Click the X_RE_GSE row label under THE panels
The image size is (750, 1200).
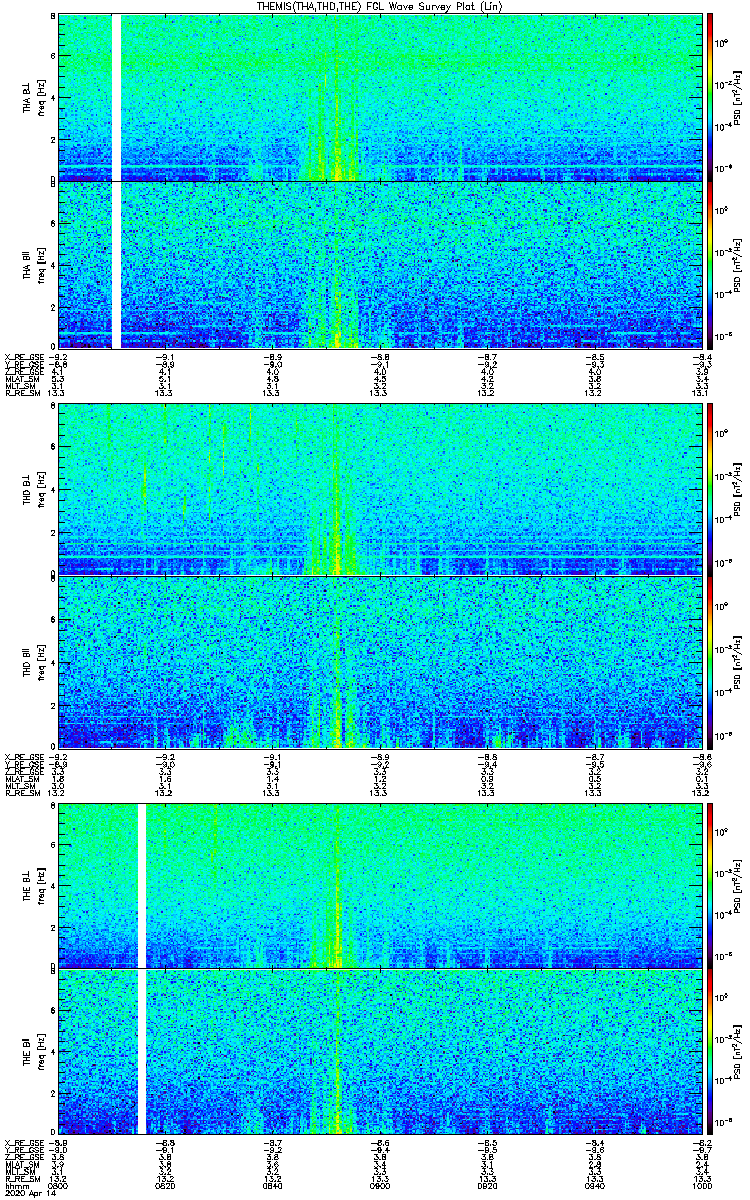[x=23, y=1142]
